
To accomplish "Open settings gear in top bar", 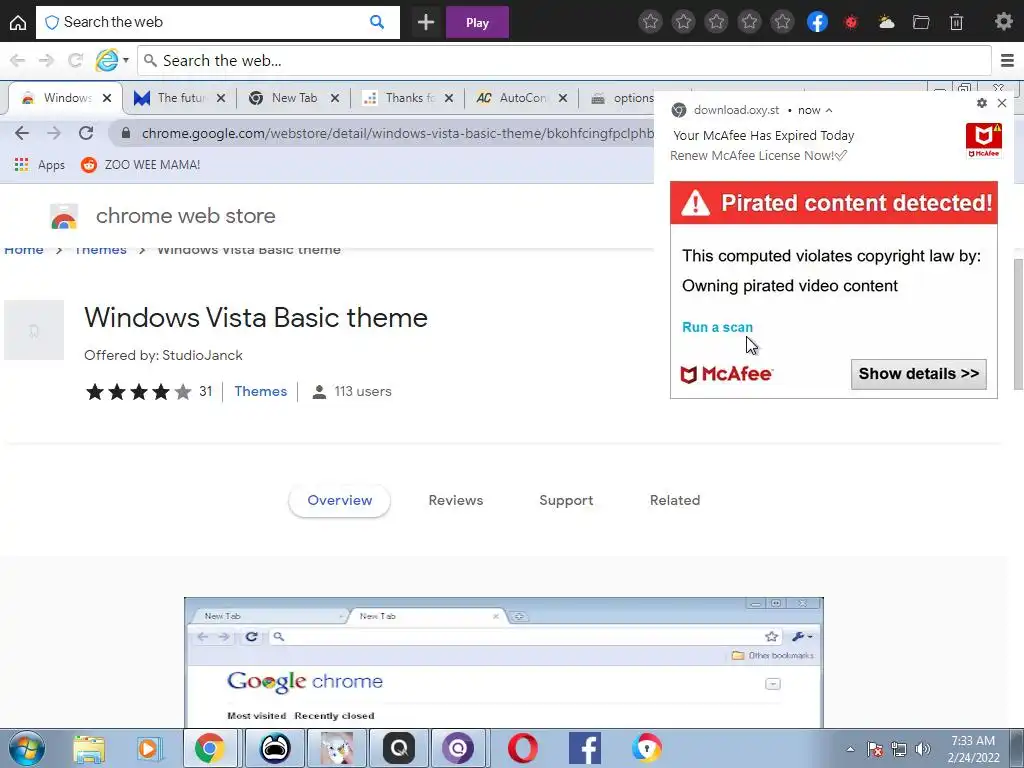I will (1004, 22).
